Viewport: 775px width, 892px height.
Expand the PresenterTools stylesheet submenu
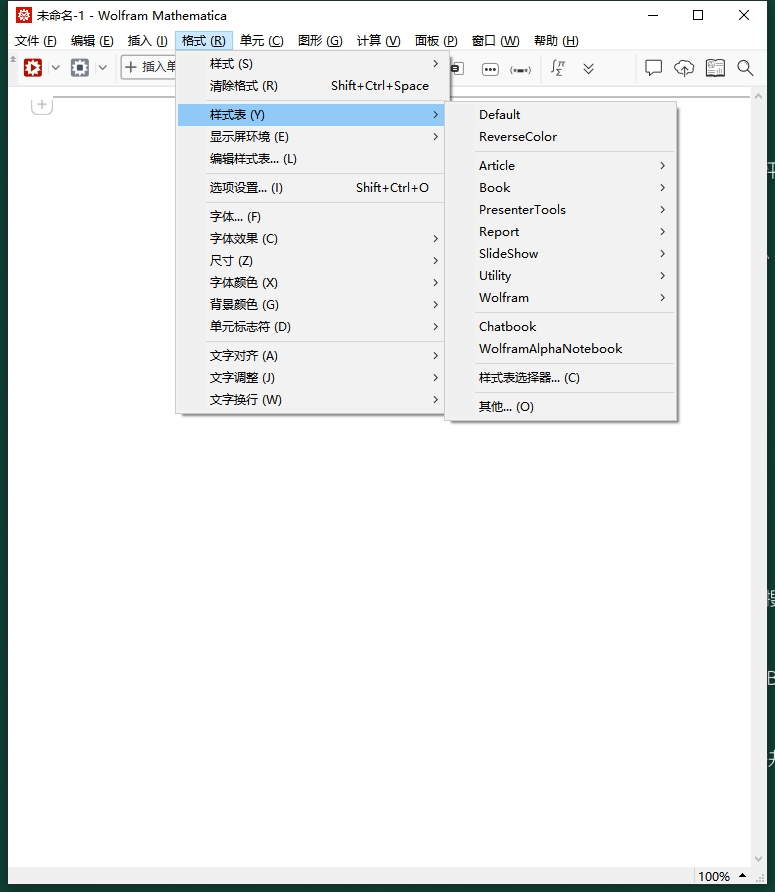click(x=561, y=210)
